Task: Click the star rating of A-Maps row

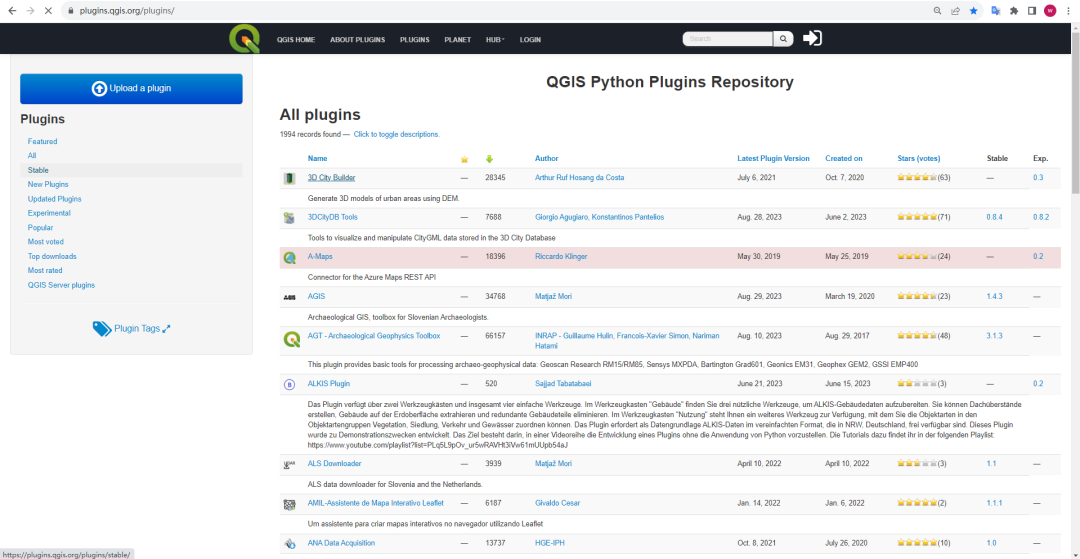Action: click(x=916, y=257)
